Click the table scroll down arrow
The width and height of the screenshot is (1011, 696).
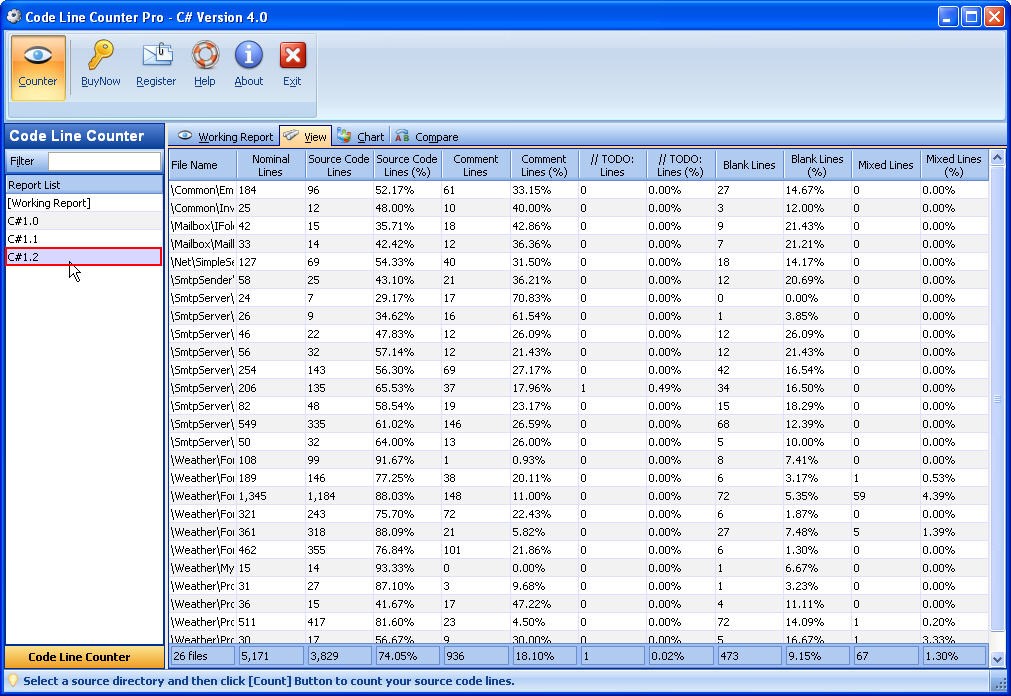(x=997, y=659)
